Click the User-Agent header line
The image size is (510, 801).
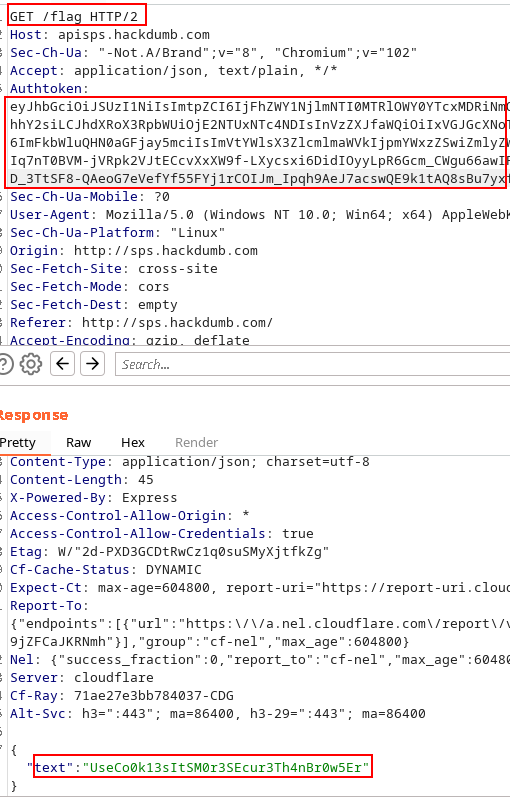point(260,215)
